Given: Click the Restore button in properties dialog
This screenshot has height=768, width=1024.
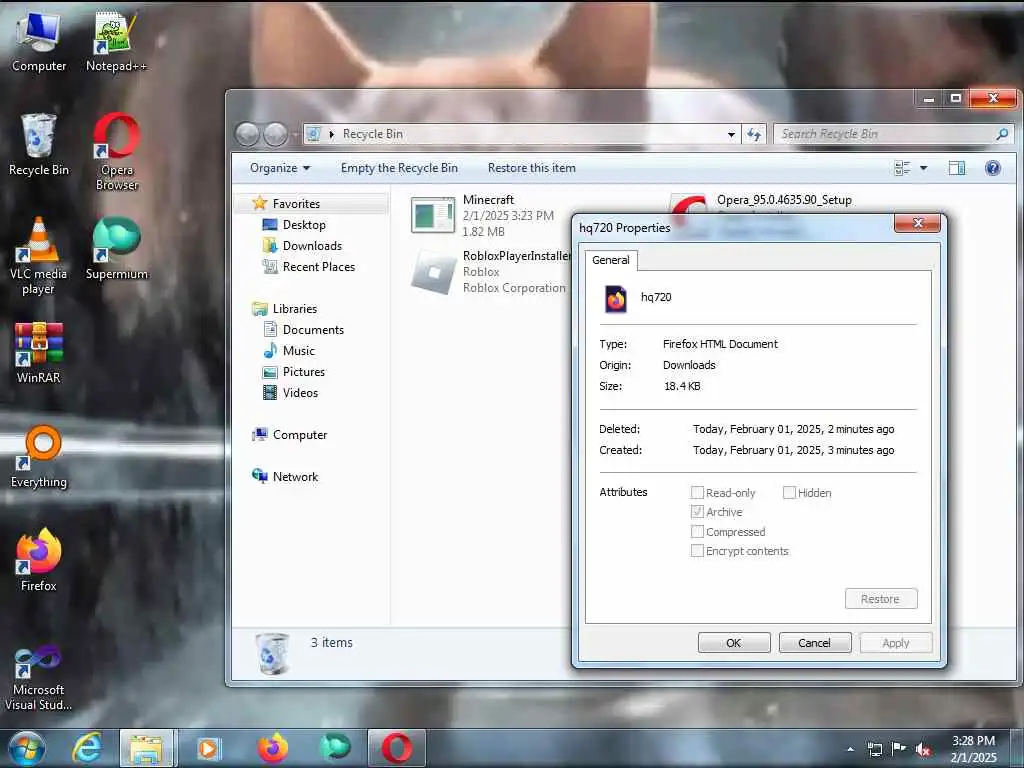Looking at the screenshot, I should click(880, 599).
